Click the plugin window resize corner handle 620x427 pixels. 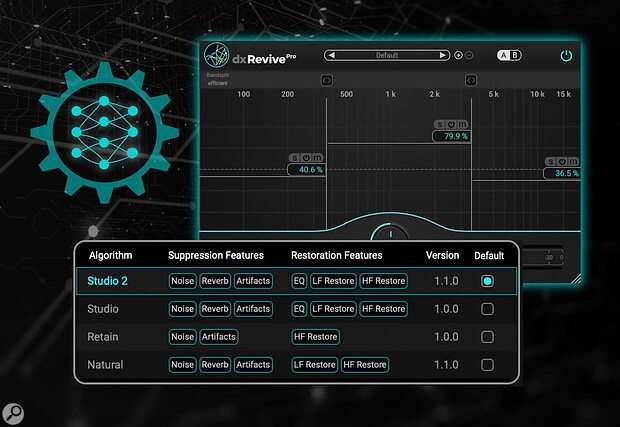(577, 279)
